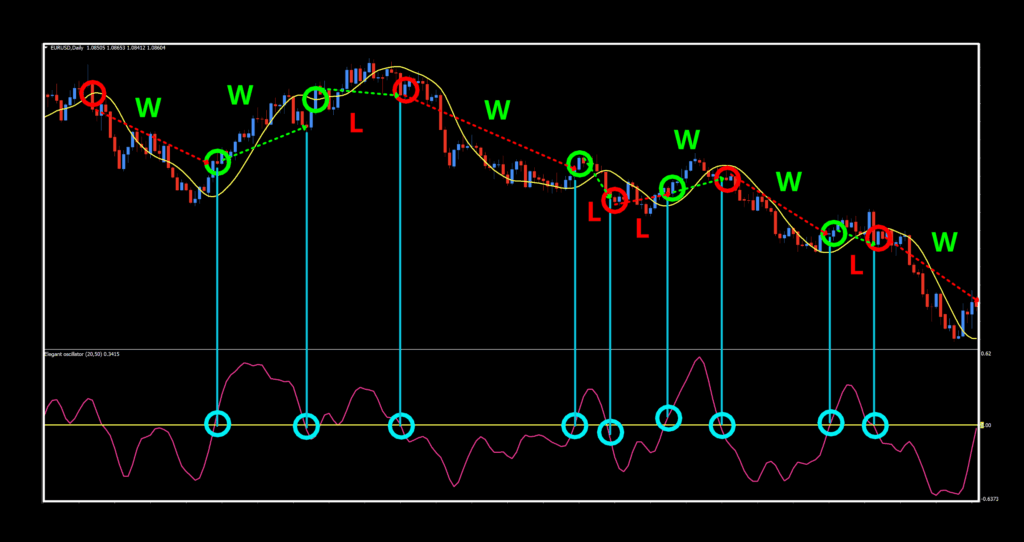Click the red arrowhead ending the last dotted trend line
This screenshot has height=542, width=1024.
pos(976,300)
